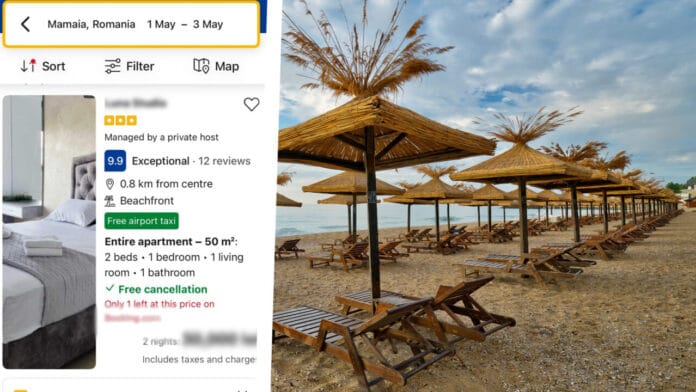The width and height of the screenshot is (696, 392).
Task: Click the Sort arrows icon
Action: 28,66
